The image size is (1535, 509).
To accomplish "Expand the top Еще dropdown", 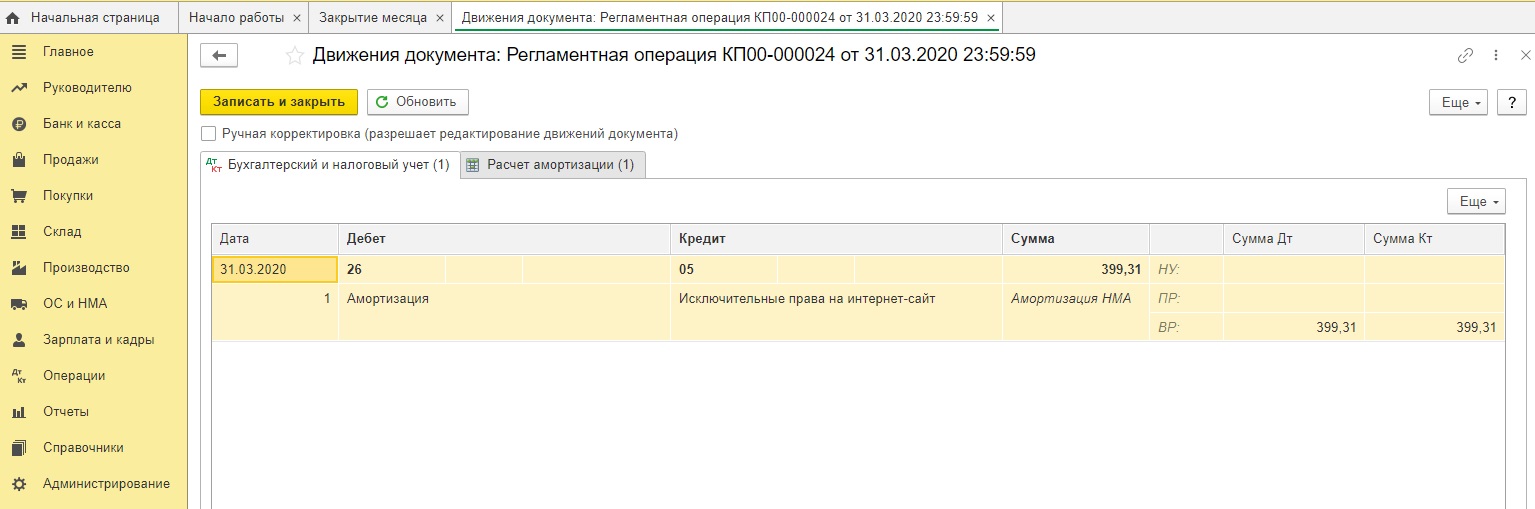I will pos(1460,102).
